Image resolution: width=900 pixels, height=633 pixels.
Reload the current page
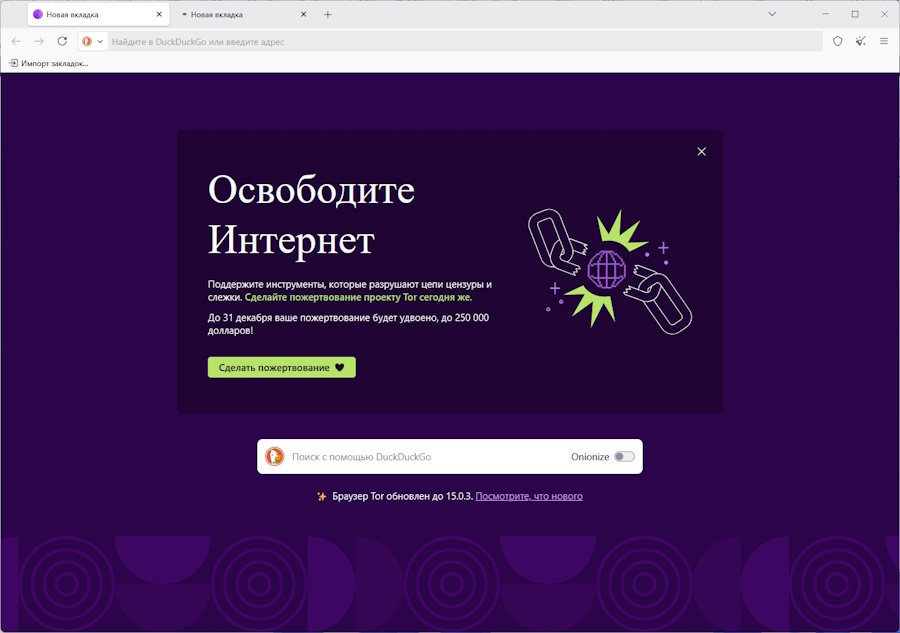pos(62,41)
